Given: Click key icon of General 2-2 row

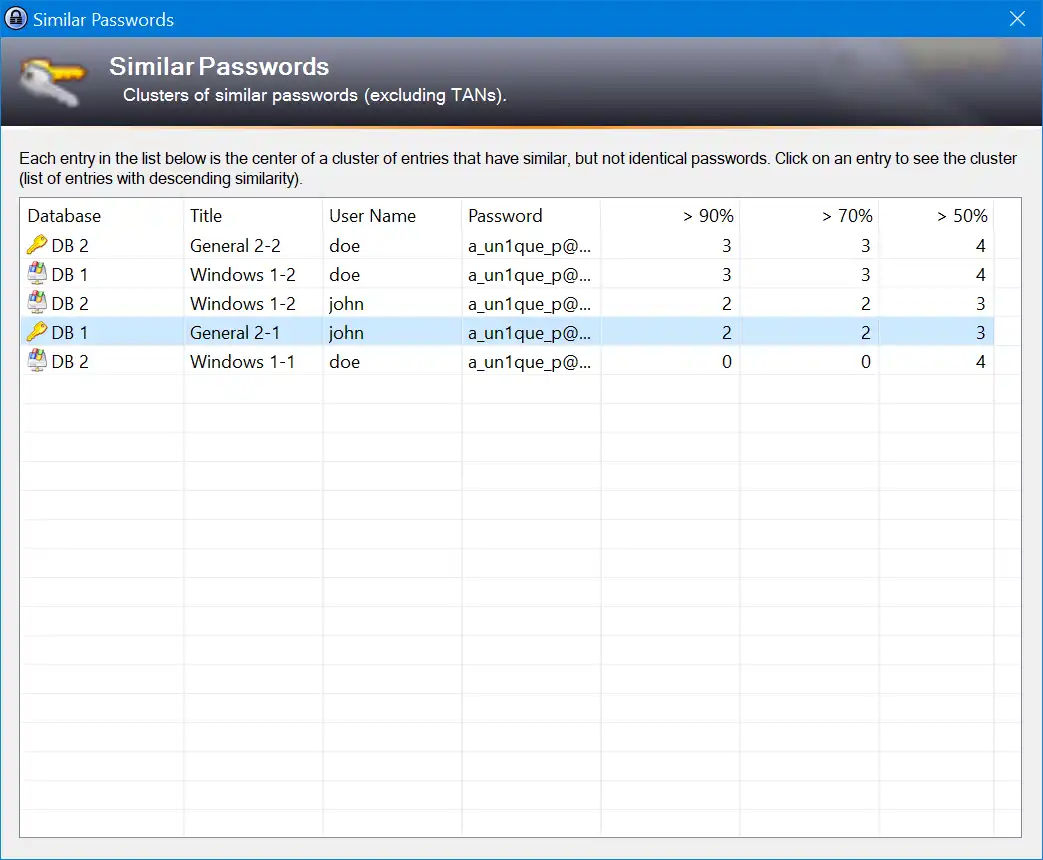Looking at the screenshot, I should tap(37, 245).
